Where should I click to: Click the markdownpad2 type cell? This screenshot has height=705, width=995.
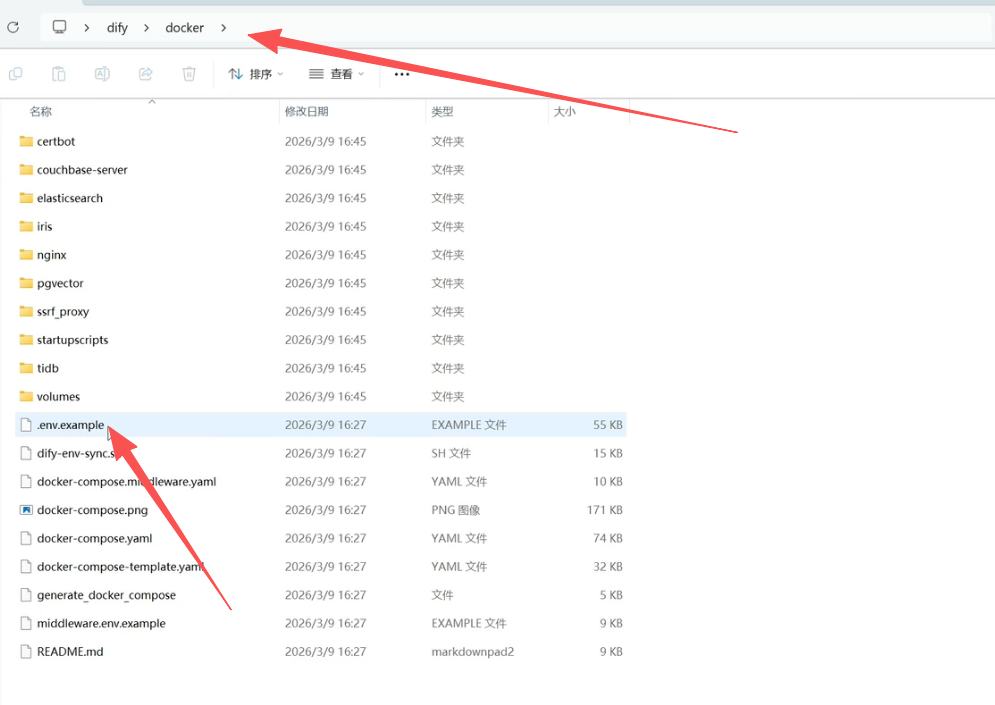[473, 652]
